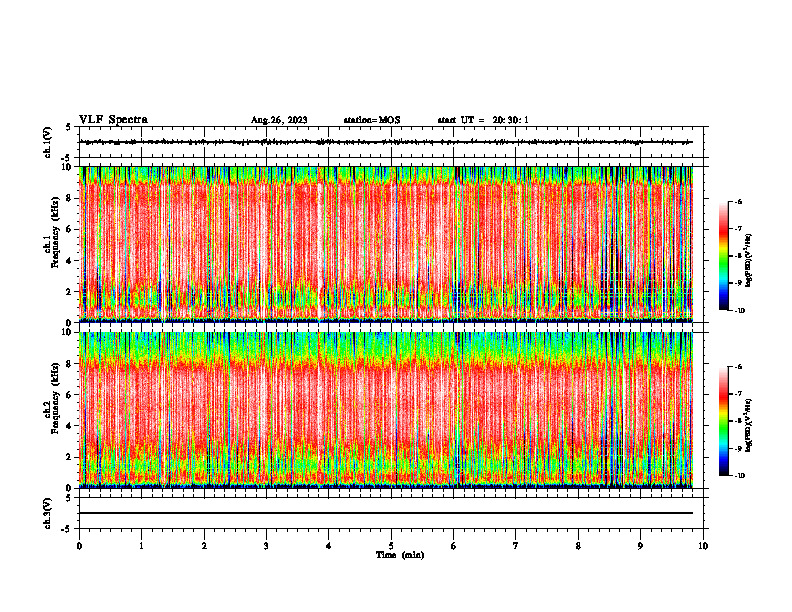792x612 pixels.
Task: Click the time axis tick label "1"
Action: coord(141,546)
